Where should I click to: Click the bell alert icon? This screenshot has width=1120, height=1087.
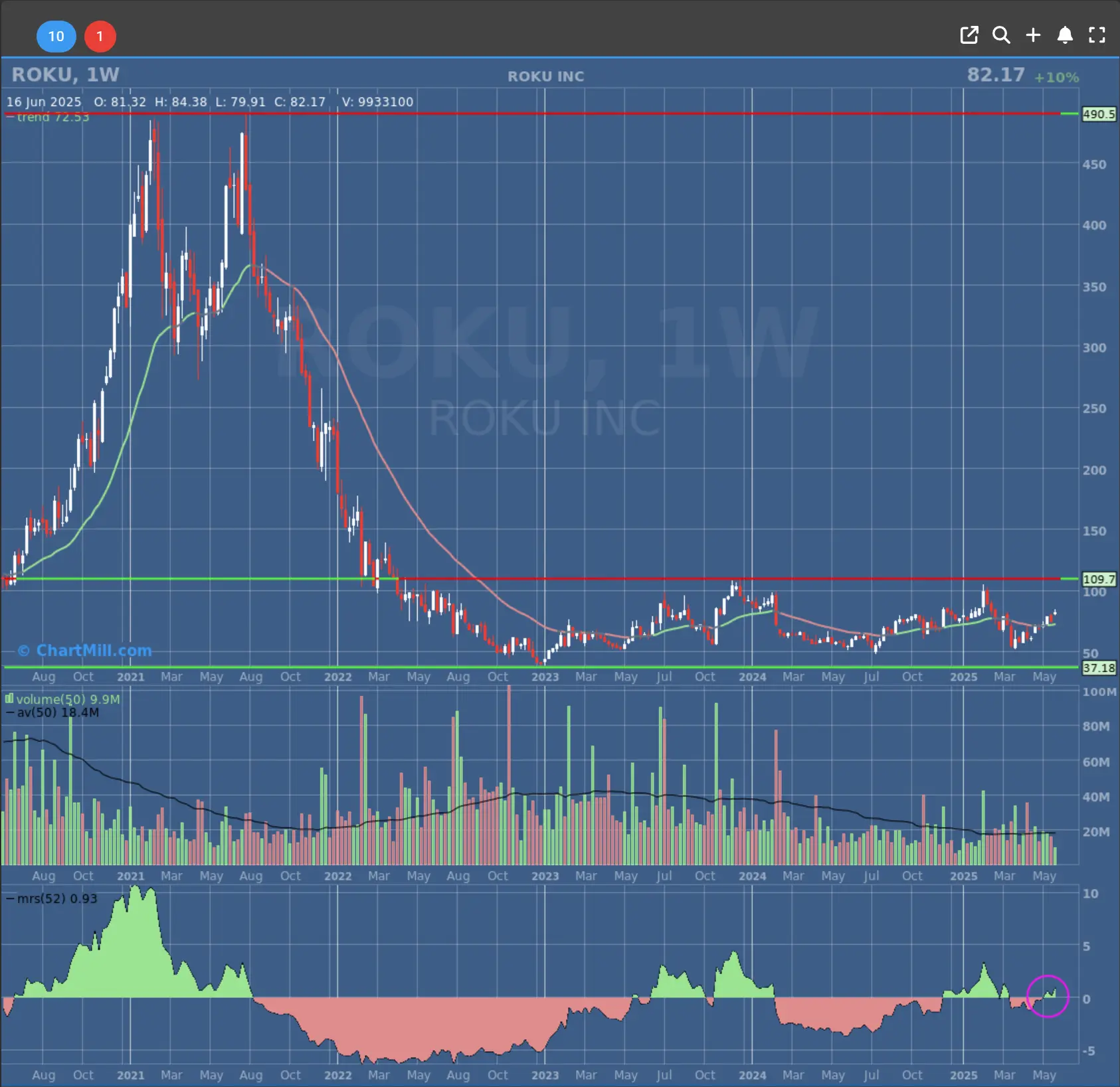[1065, 35]
